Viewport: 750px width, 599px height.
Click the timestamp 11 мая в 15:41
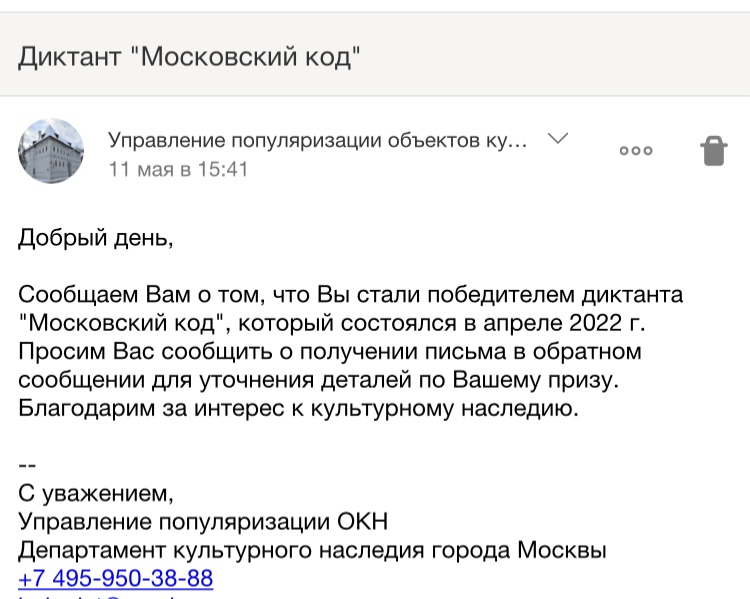[x=178, y=169]
